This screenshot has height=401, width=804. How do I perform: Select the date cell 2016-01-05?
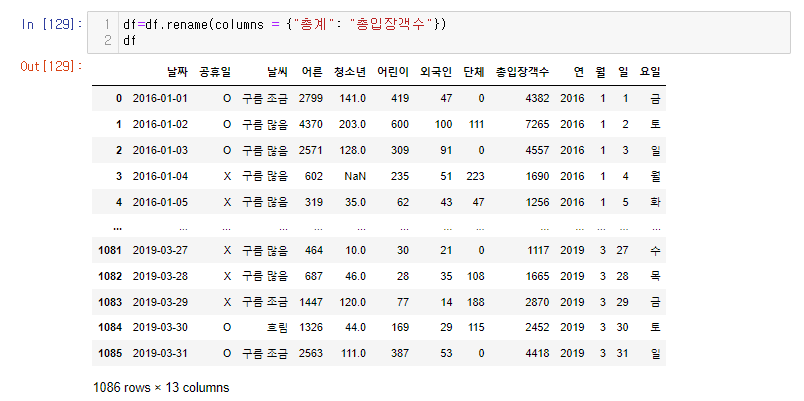160,202
